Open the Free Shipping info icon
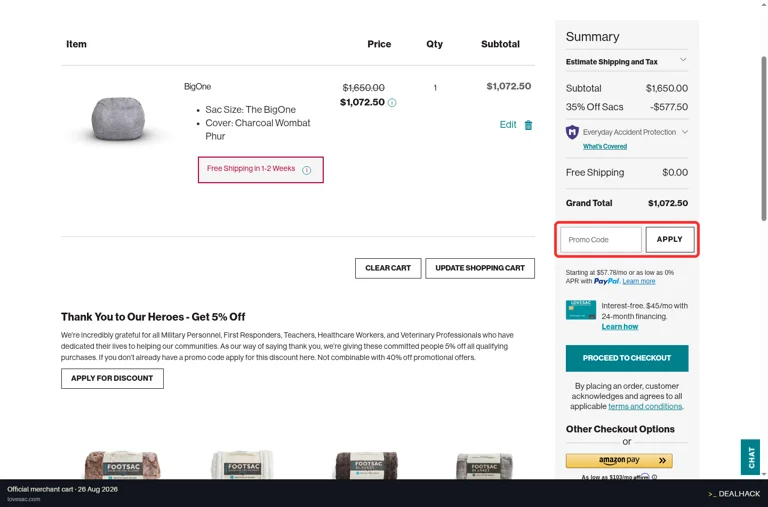Image resolution: width=768 pixels, height=507 pixels. (x=307, y=170)
